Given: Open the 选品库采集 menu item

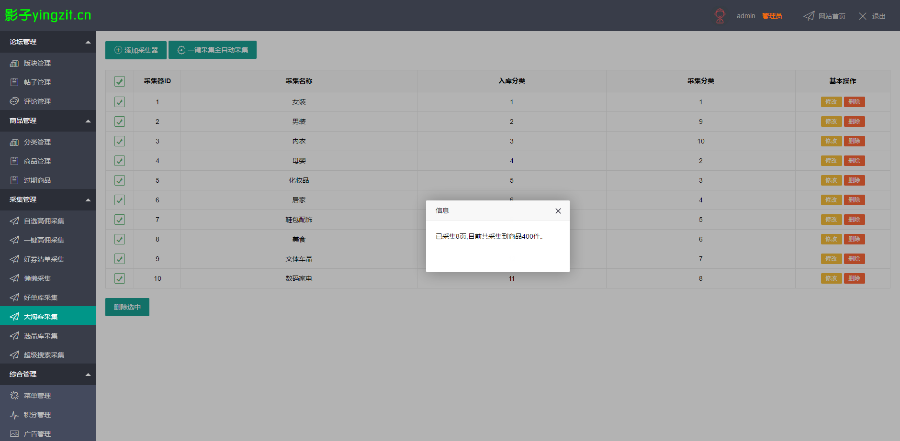Looking at the screenshot, I should click(48, 335).
